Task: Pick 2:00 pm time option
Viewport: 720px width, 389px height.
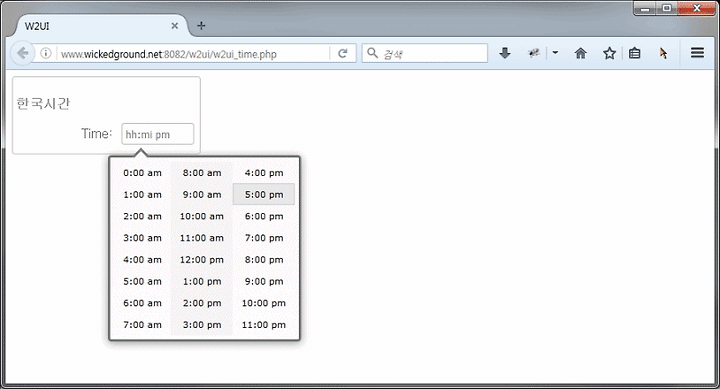Action: click(x=202, y=303)
